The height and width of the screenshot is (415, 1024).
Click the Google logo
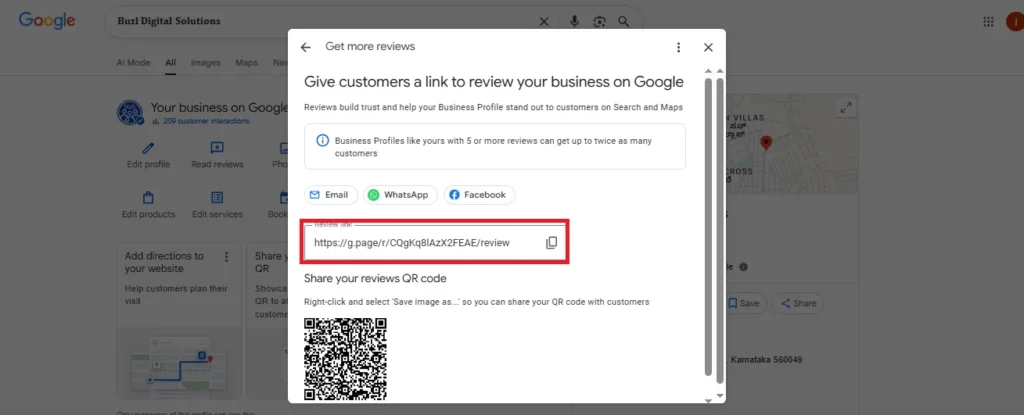47,21
